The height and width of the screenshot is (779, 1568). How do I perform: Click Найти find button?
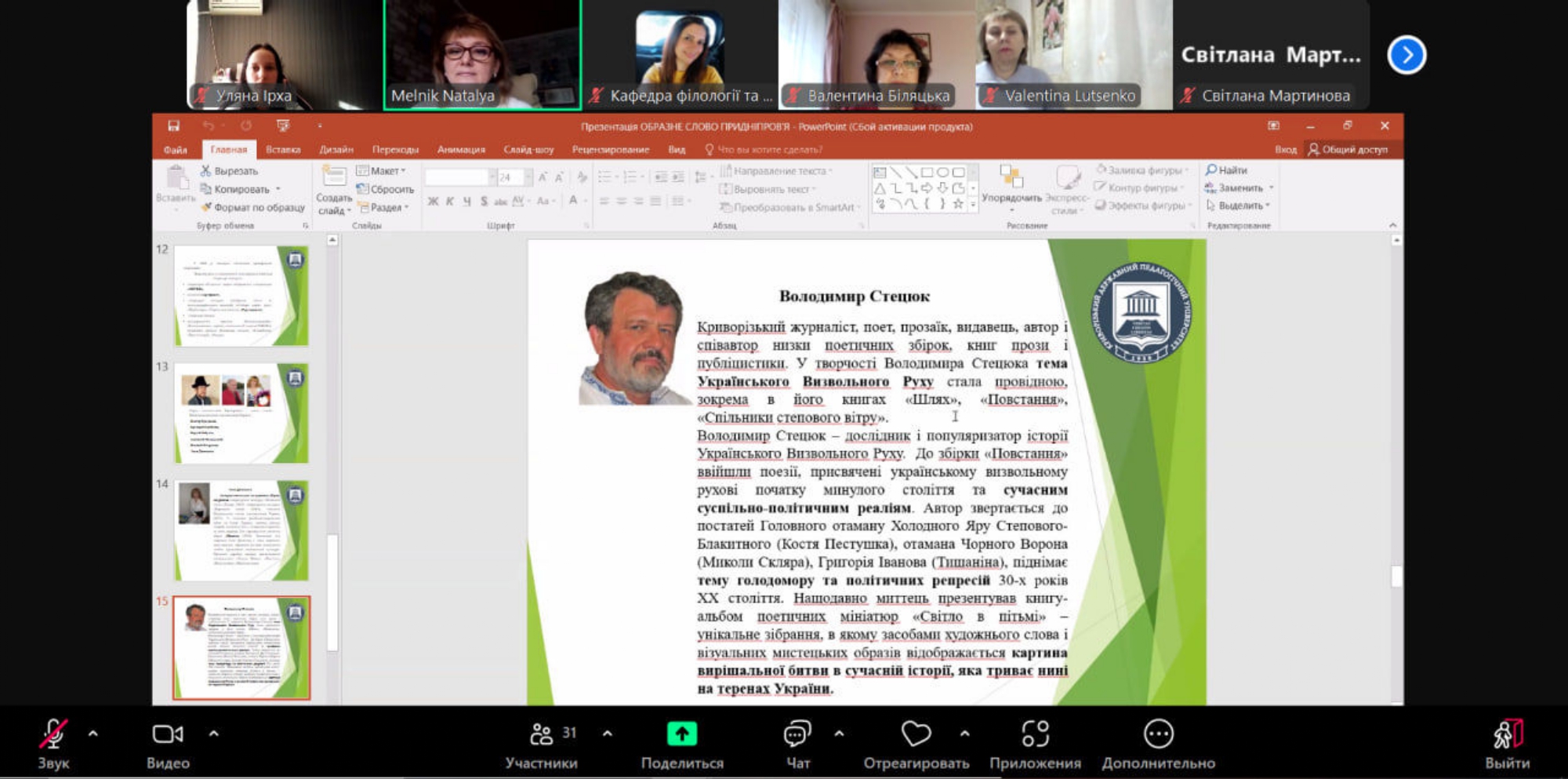tap(1226, 170)
